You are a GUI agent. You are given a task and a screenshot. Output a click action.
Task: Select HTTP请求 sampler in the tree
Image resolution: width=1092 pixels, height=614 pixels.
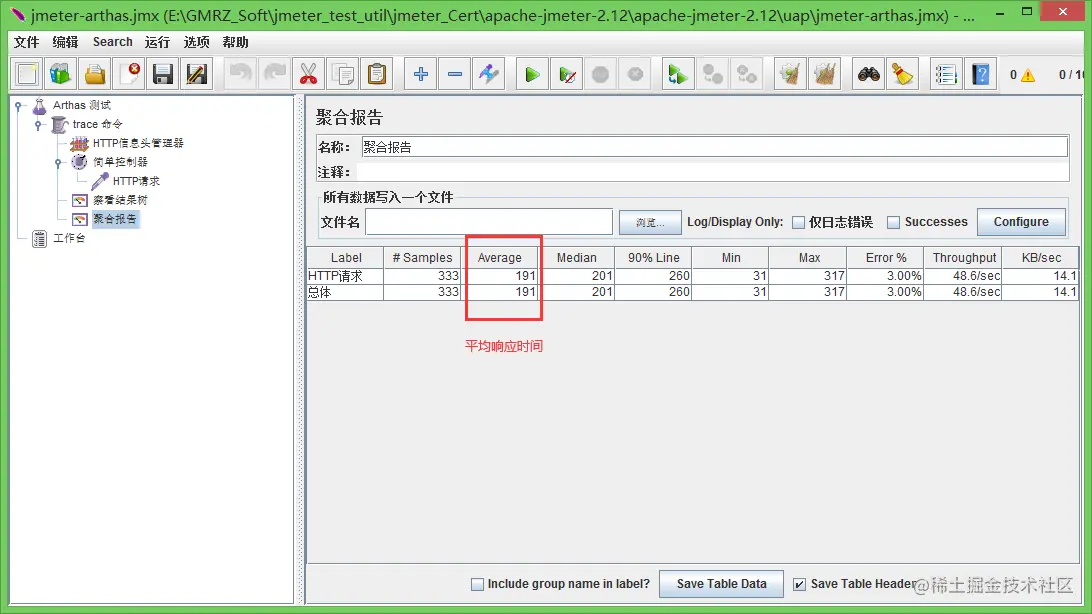(x=136, y=181)
